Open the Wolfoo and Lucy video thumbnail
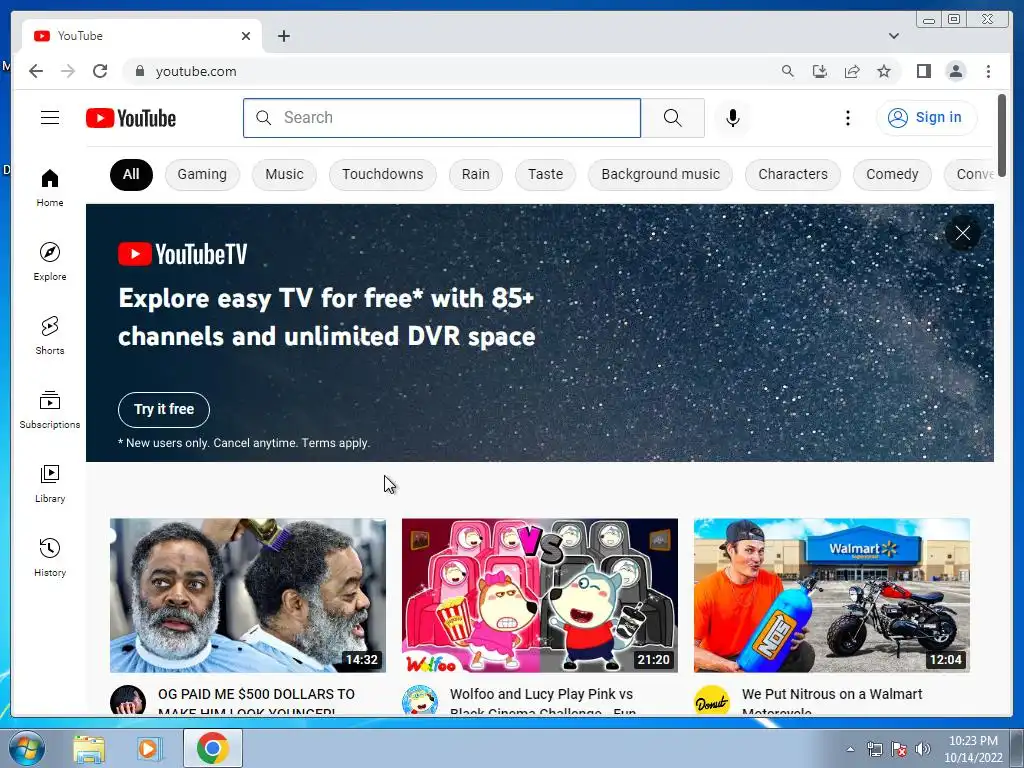Viewport: 1024px width, 768px height. point(539,595)
